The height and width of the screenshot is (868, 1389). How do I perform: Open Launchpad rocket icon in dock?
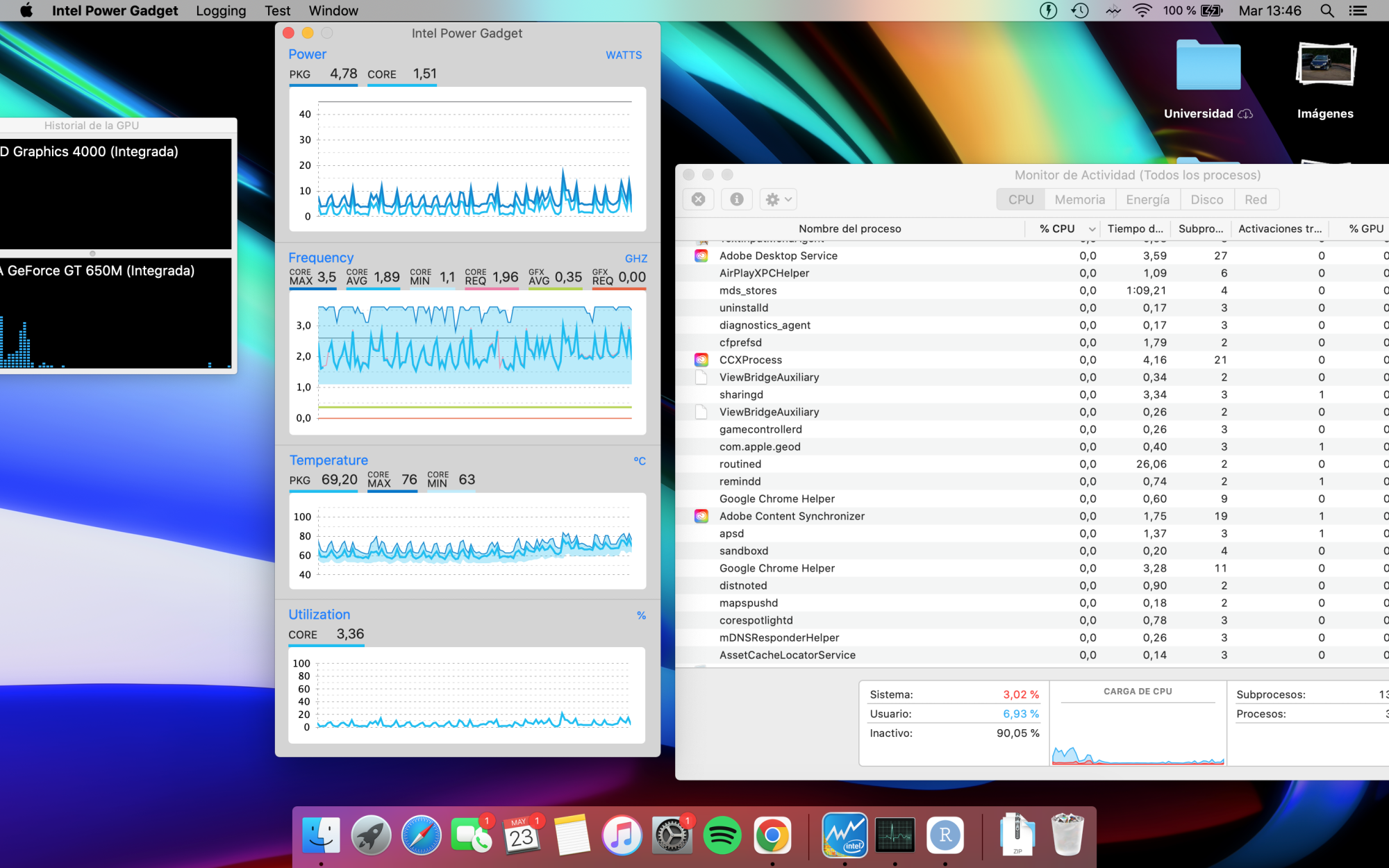coord(371,835)
